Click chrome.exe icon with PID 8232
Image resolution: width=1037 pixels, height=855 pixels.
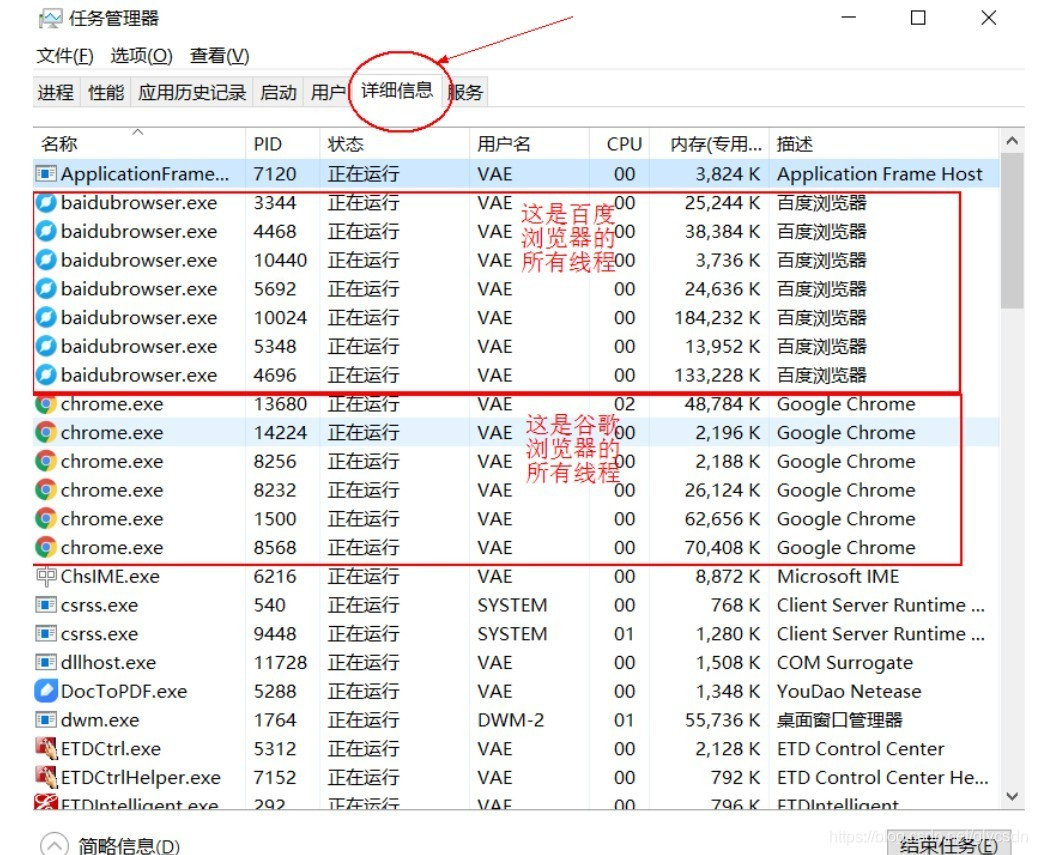coord(46,490)
